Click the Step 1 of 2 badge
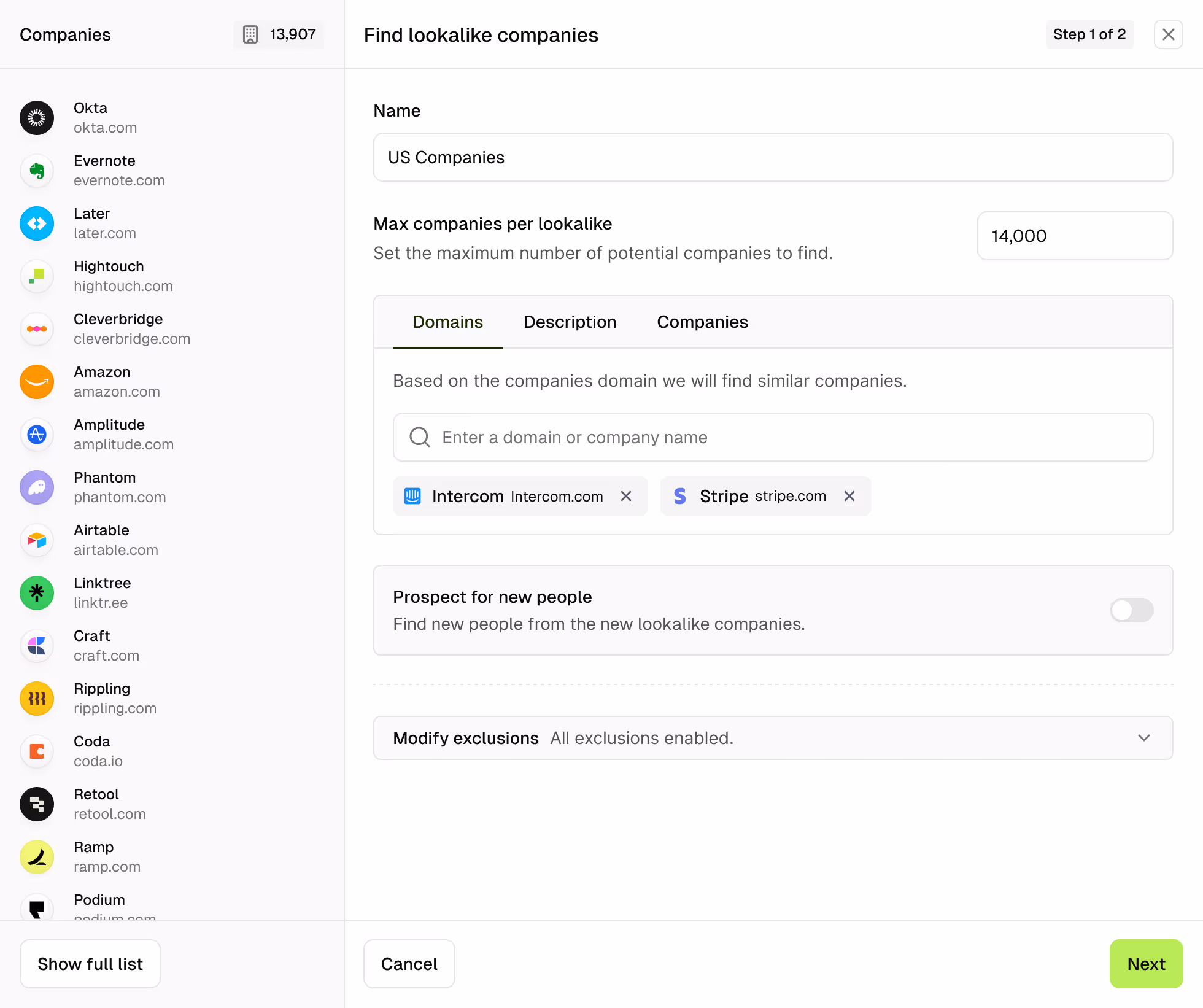 point(1090,34)
